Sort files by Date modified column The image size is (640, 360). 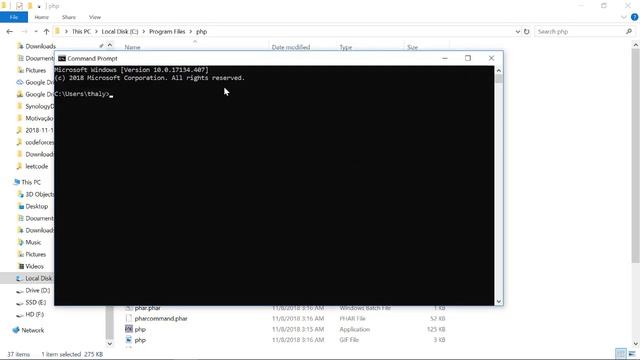pos(291,47)
